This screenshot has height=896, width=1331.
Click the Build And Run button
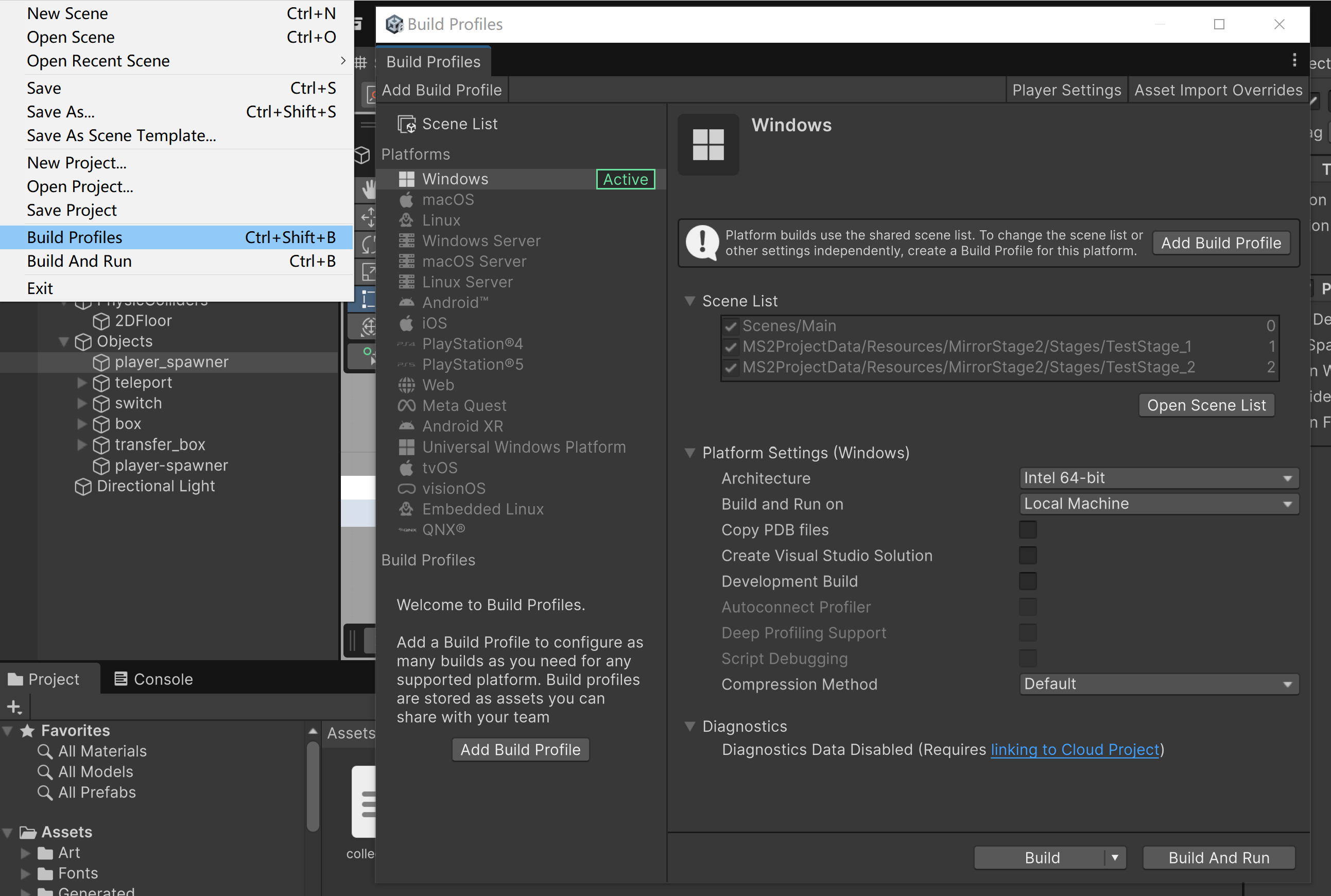[x=1218, y=858]
